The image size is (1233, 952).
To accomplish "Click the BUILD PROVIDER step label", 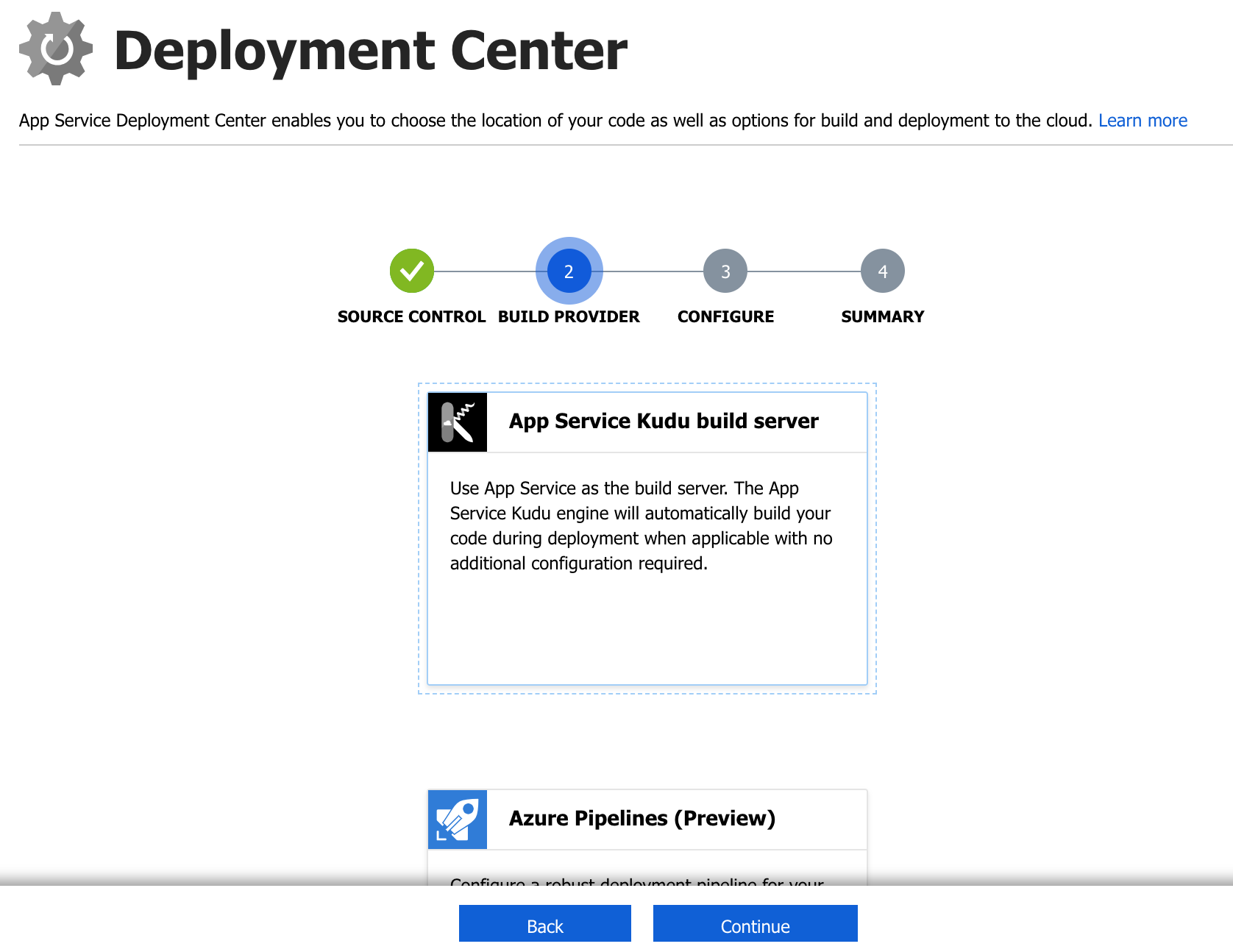I will point(569,317).
